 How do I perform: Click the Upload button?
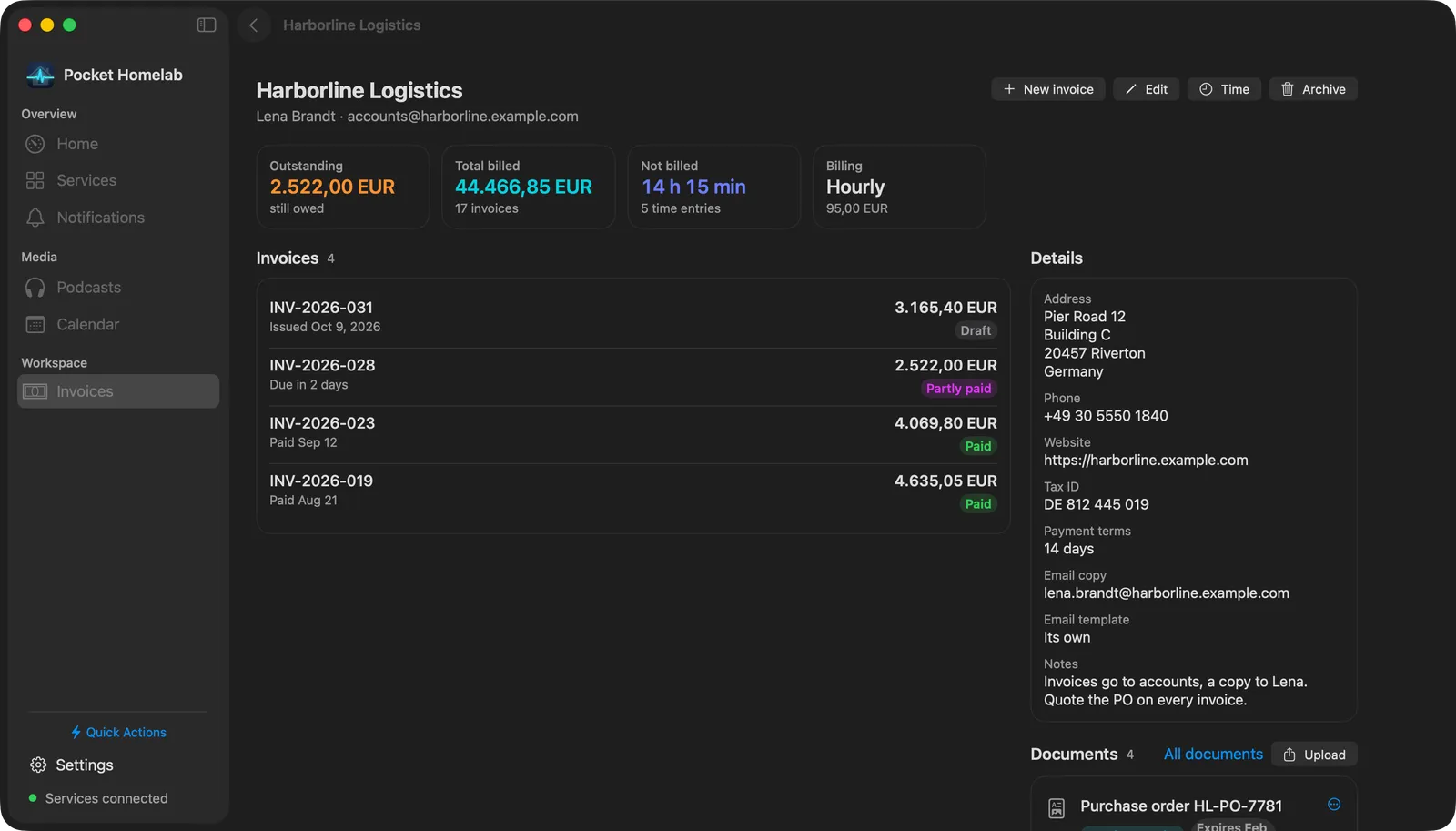coord(1314,755)
